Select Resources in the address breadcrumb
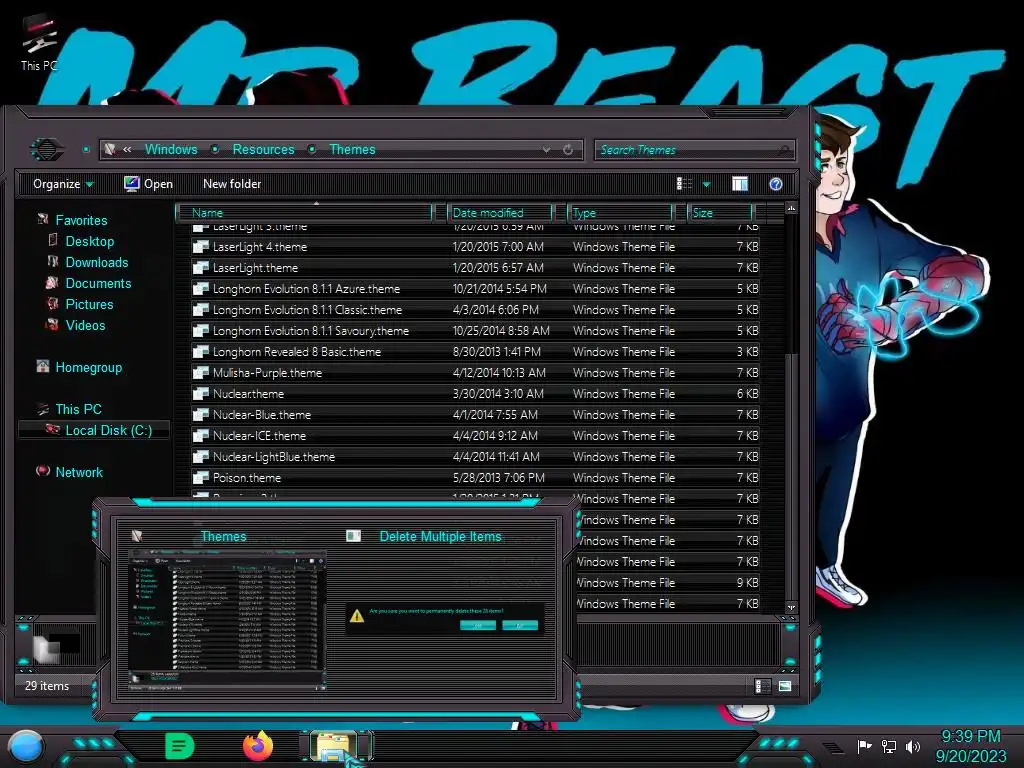This screenshot has width=1024, height=768. click(263, 150)
